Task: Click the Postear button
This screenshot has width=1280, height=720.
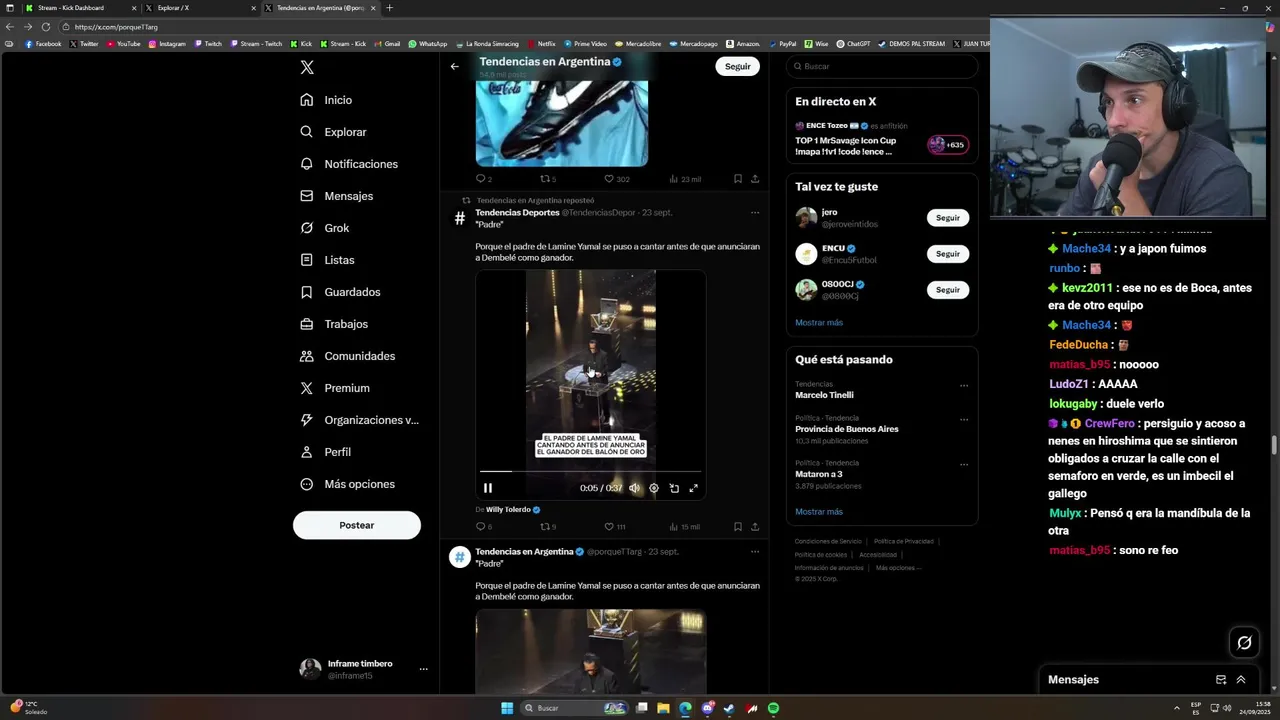Action: click(x=357, y=525)
